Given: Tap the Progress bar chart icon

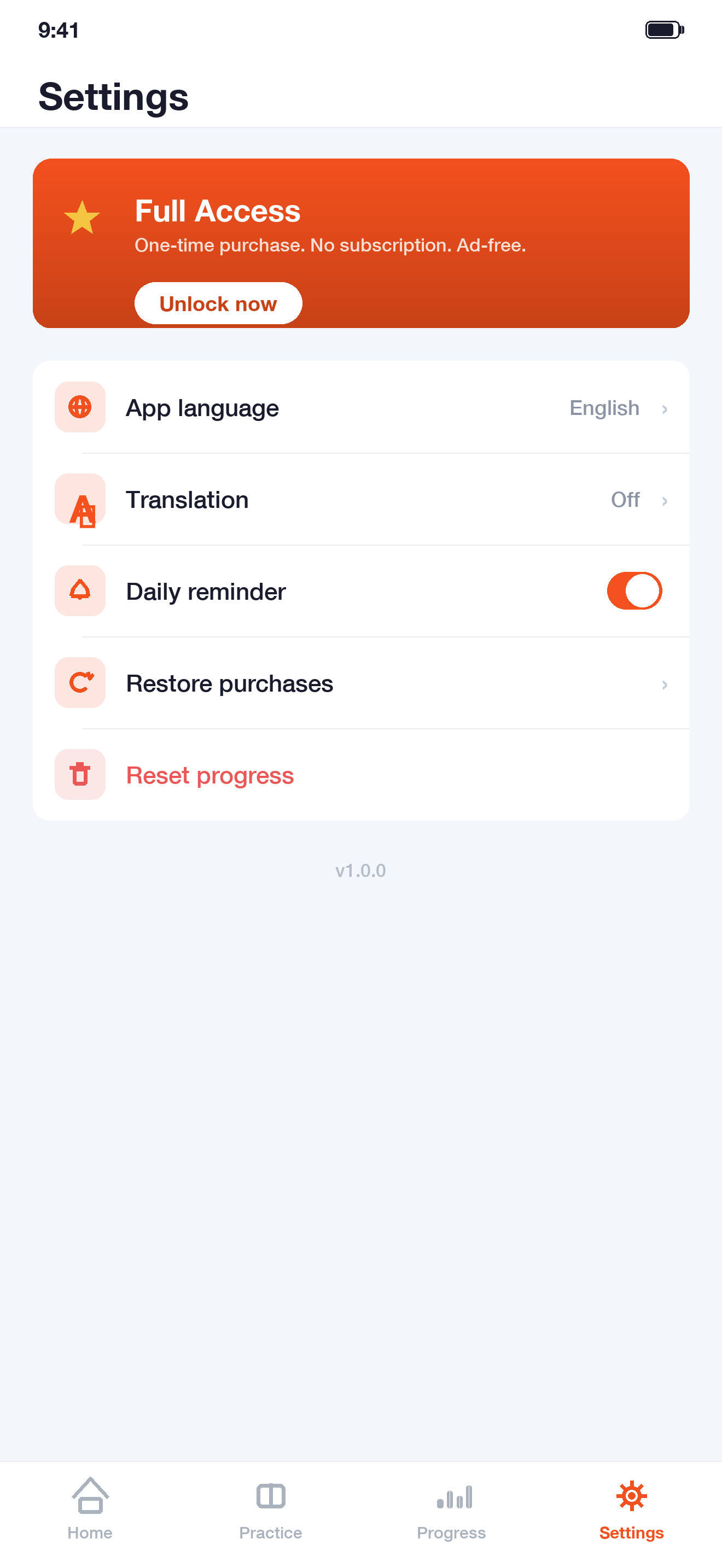Looking at the screenshot, I should pyautogui.click(x=454, y=1497).
